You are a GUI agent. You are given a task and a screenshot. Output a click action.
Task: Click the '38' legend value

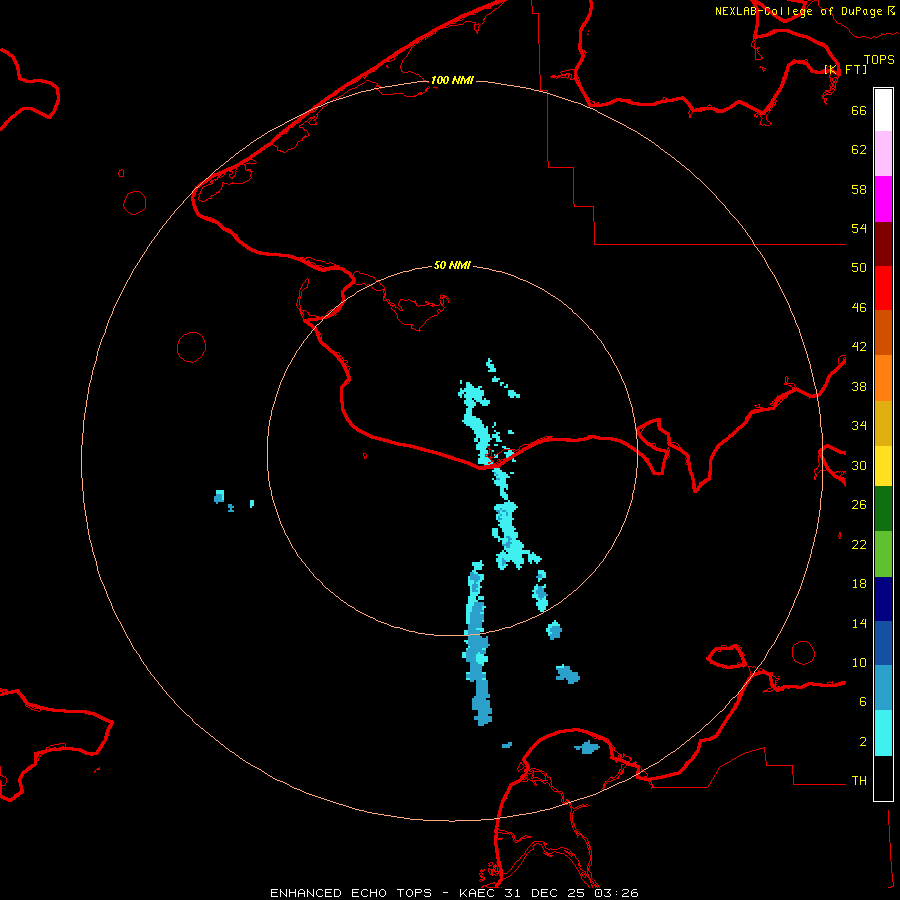pos(859,387)
